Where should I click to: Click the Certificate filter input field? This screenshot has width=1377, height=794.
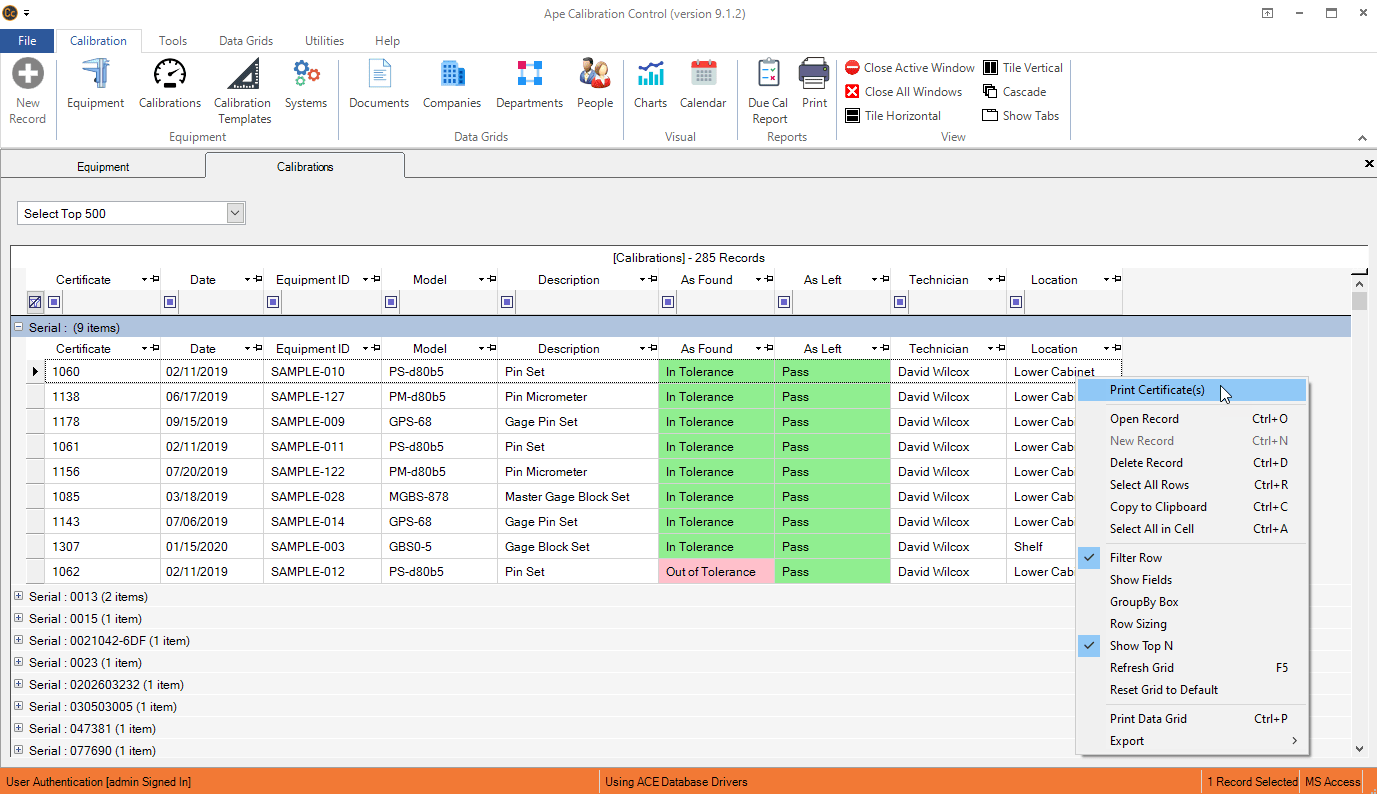tap(110, 302)
